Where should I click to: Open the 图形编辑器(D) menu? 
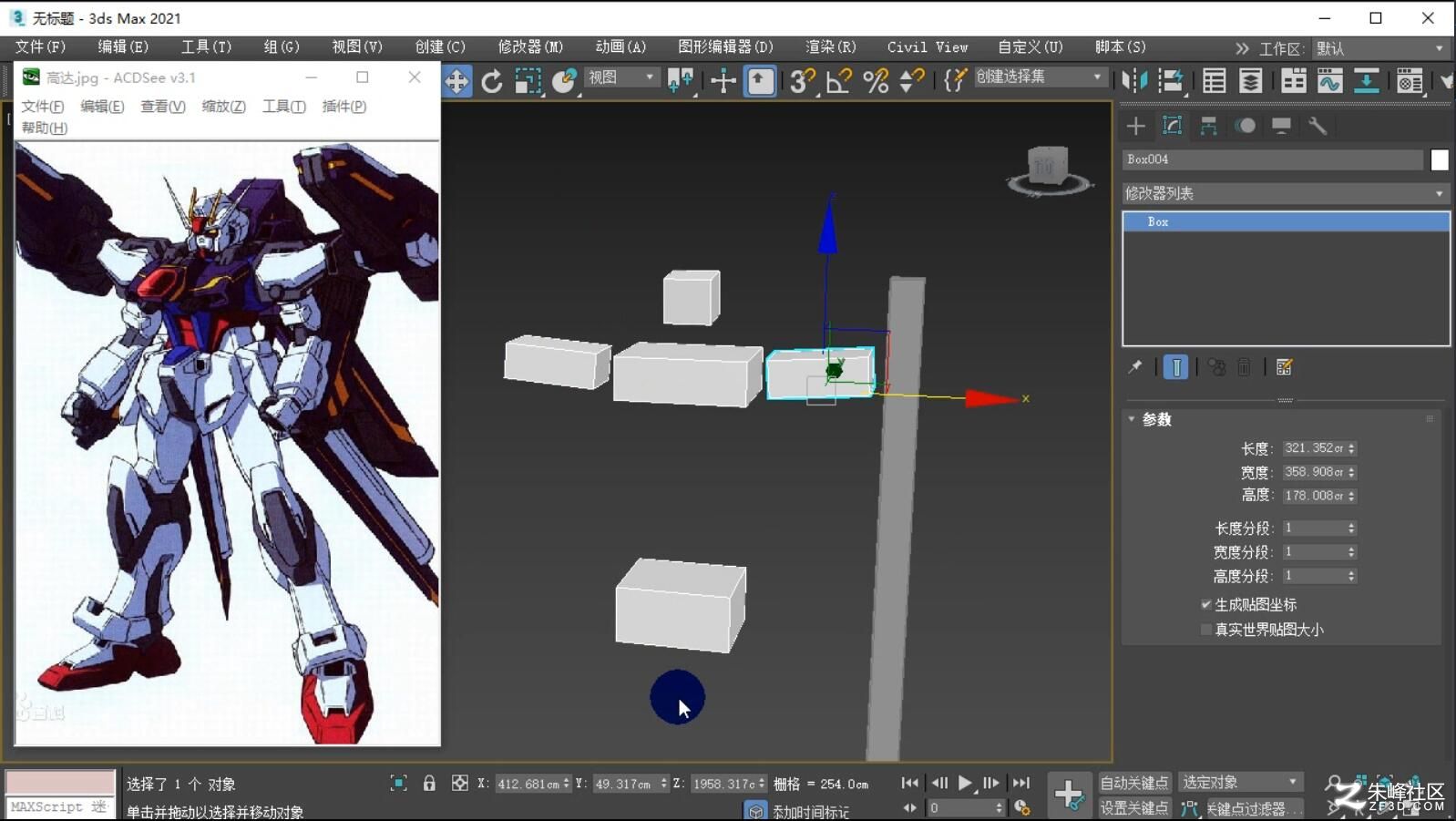coord(725,46)
